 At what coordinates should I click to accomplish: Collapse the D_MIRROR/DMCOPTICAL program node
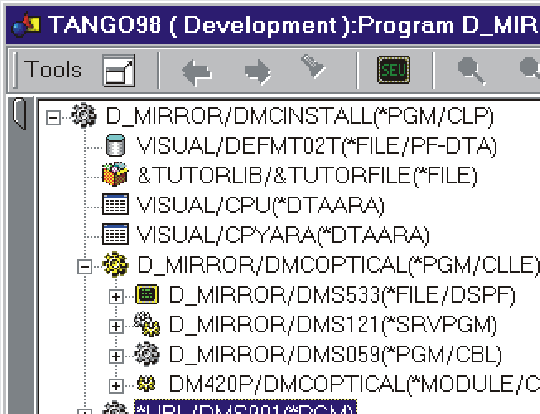pos(85,267)
